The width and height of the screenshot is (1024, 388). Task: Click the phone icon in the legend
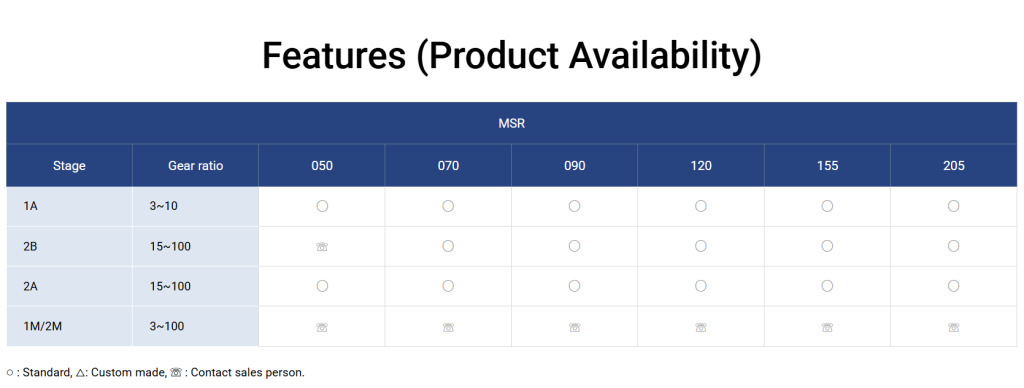click(x=176, y=373)
